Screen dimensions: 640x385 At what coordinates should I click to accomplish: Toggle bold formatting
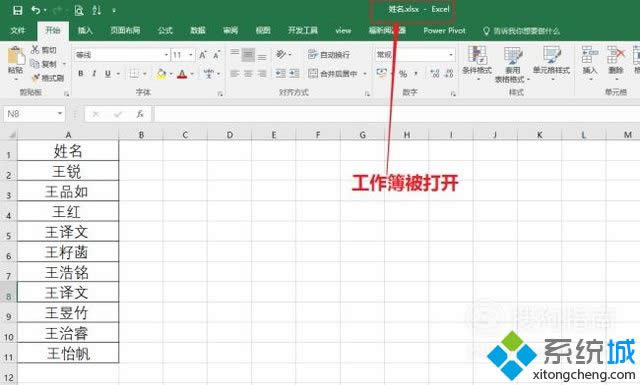pos(81,74)
